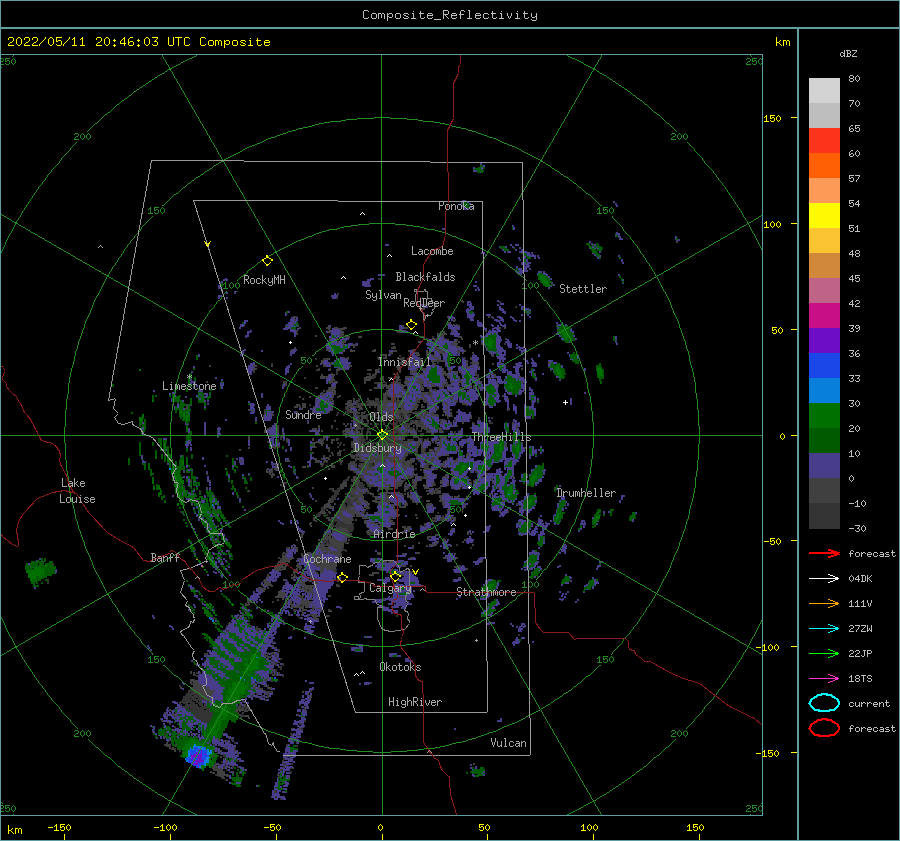This screenshot has height=841, width=900.
Task: Click the HighRiver town label
Action: tap(415, 702)
